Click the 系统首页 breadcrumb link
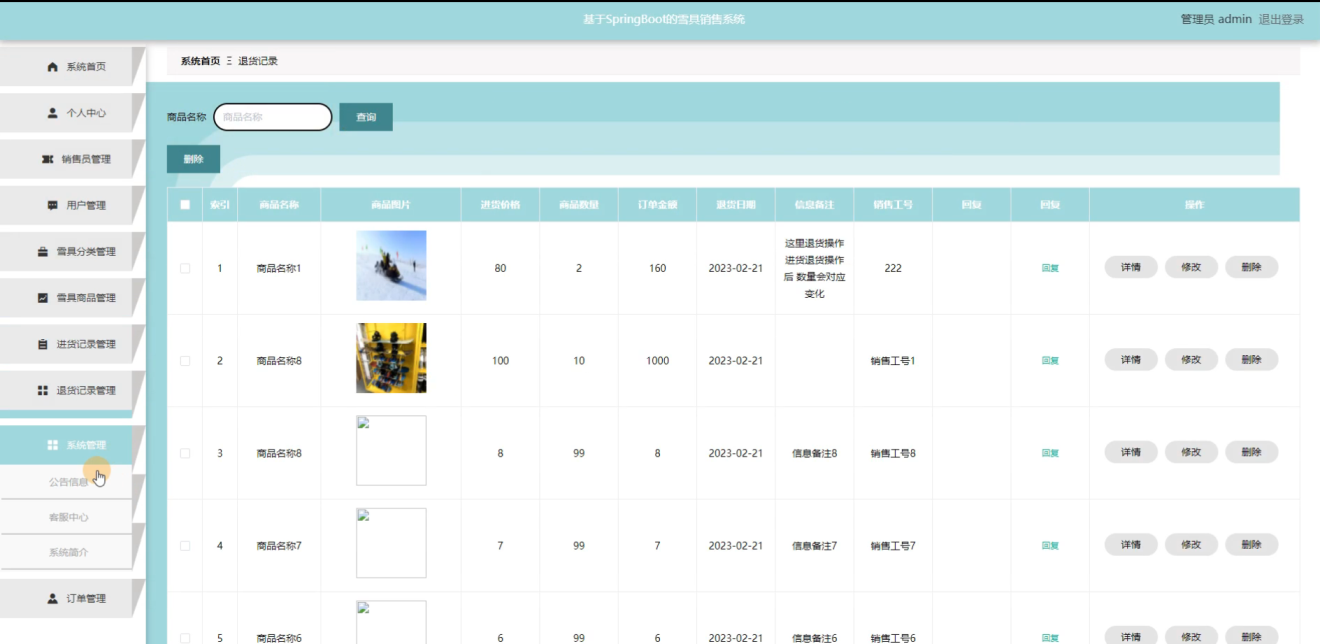The image size is (1320, 644). click(x=200, y=61)
